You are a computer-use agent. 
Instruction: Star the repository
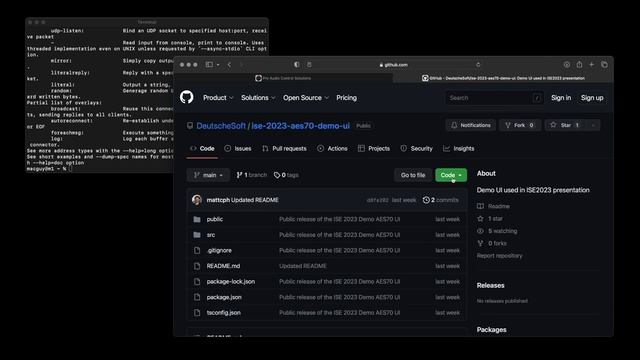[565, 125]
